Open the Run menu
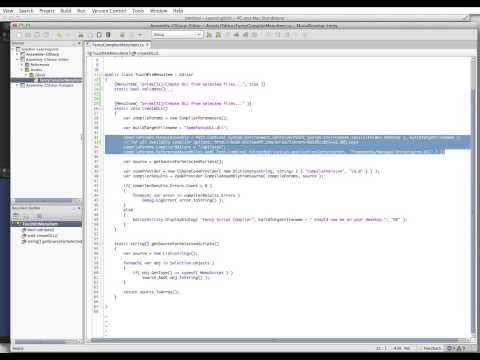480x360 pixels. point(81,11)
